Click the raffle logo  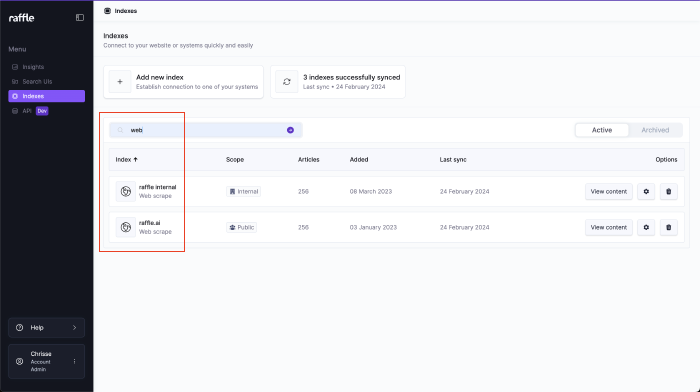[x=21, y=18]
